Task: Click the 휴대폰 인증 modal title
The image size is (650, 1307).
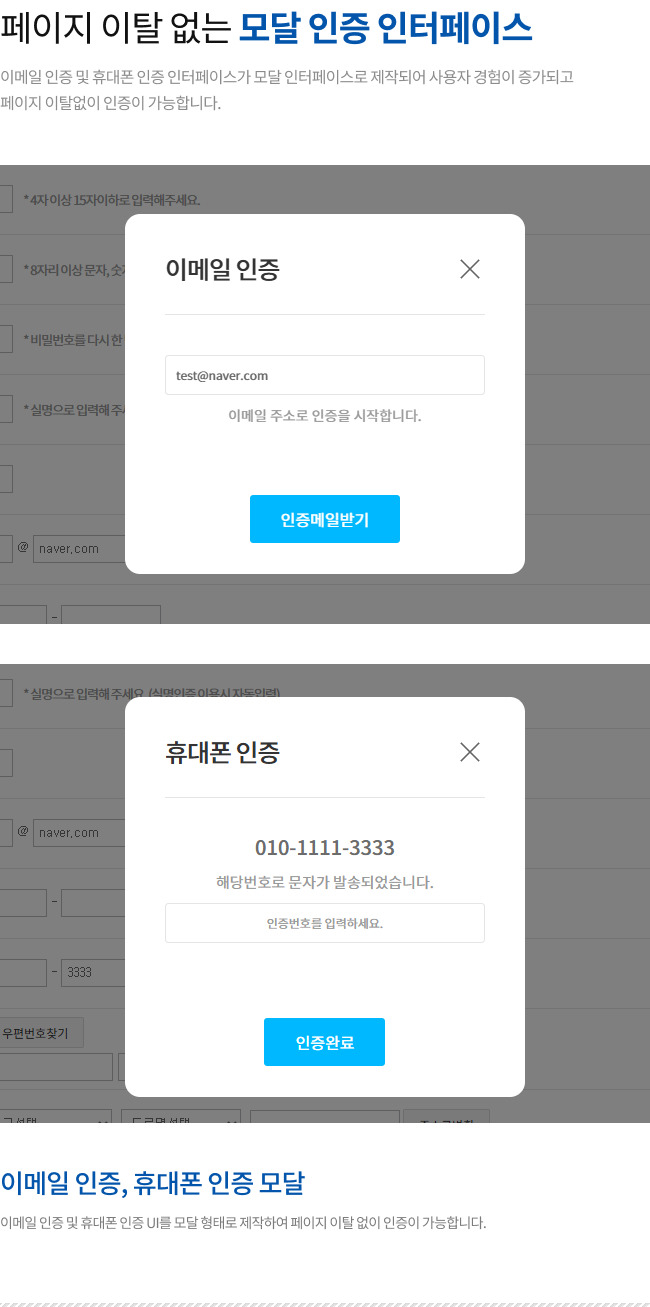Action: [222, 752]
